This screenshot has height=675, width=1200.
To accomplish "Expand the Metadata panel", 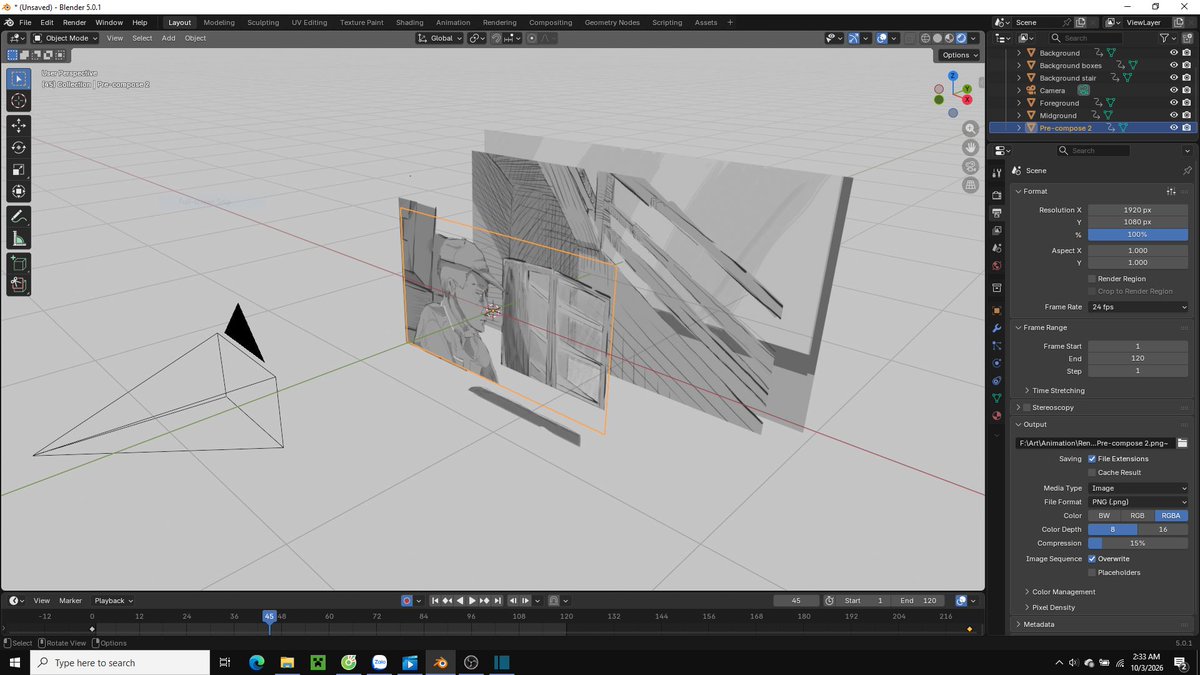I will pos(1038,624).
